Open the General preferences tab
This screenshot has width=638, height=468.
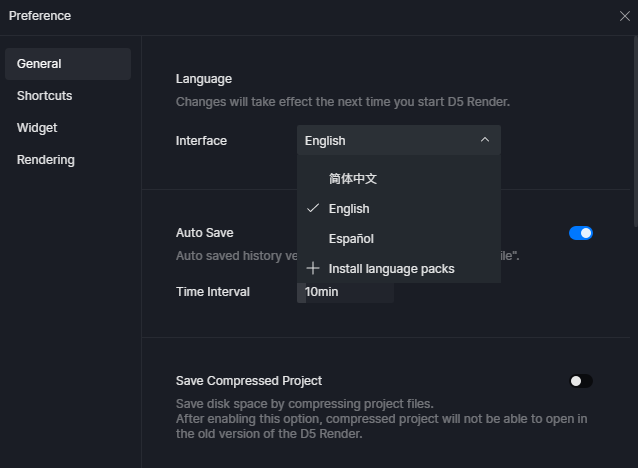[68, 64]
